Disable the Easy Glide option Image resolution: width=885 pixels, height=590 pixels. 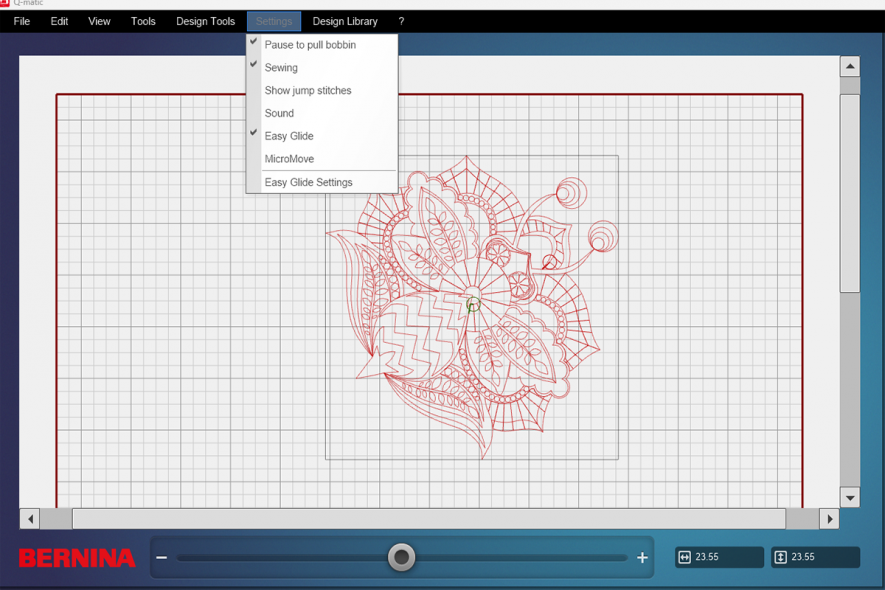pos(289,135)
